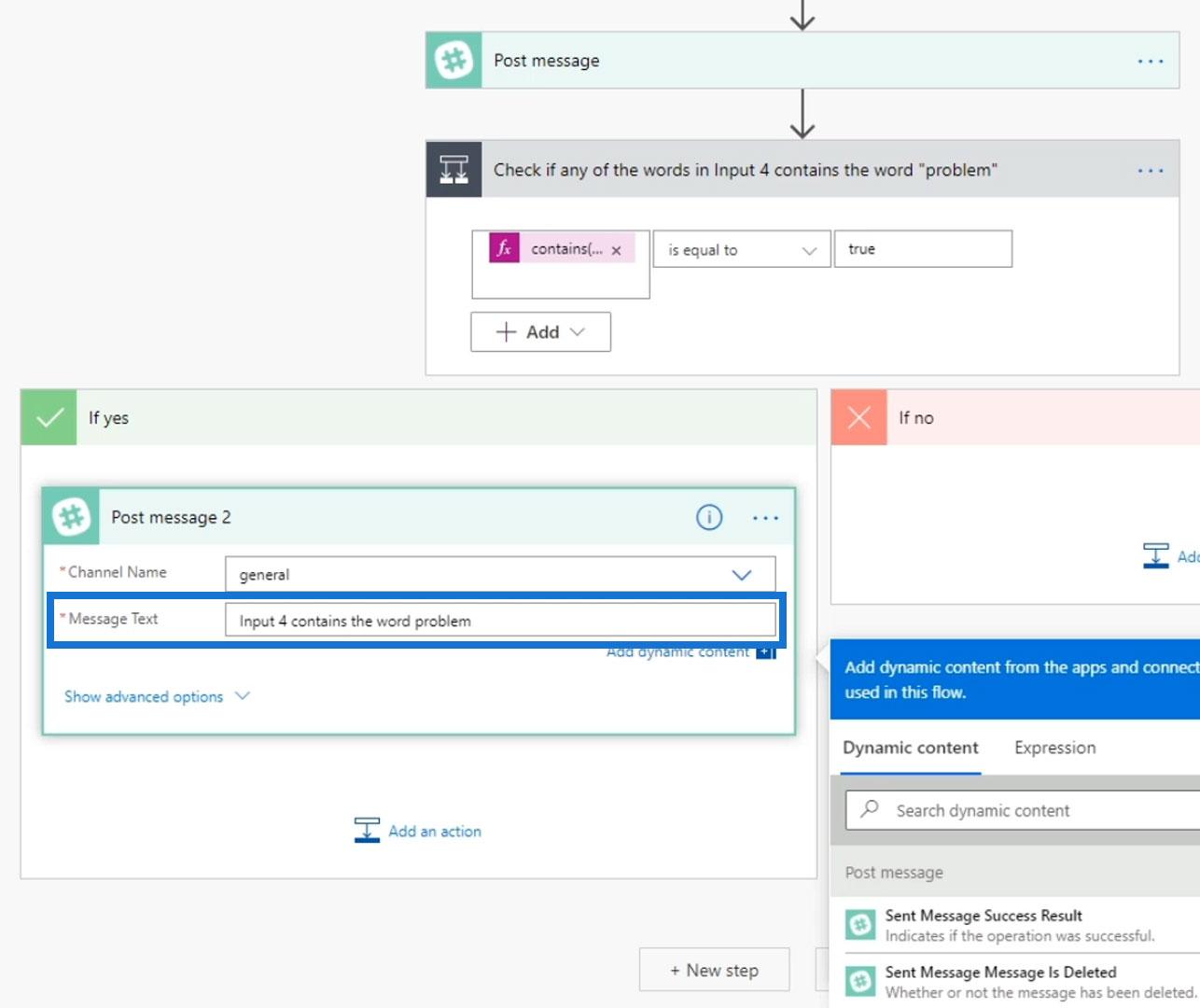Expand Show advanced options
Viewport: 1200px width, 1008px height.
[157, 696]
